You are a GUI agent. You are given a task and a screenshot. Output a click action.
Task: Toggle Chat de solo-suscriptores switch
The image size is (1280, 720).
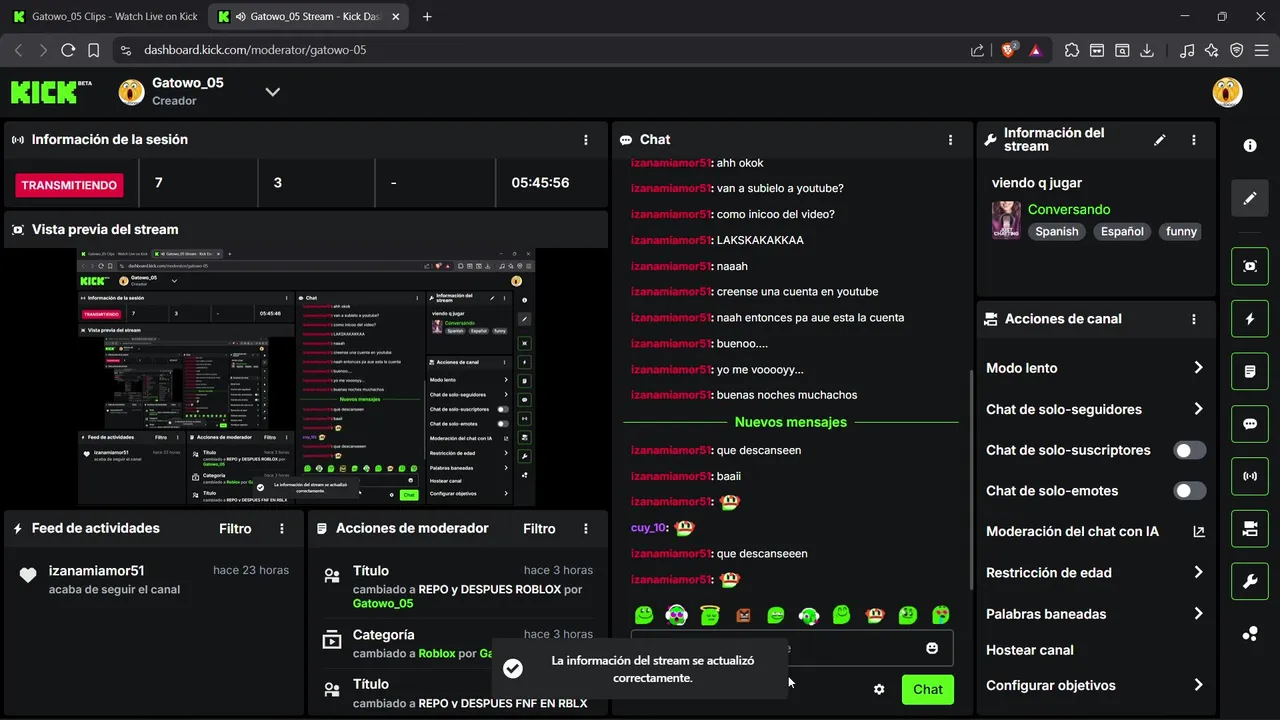point(1190,450)
